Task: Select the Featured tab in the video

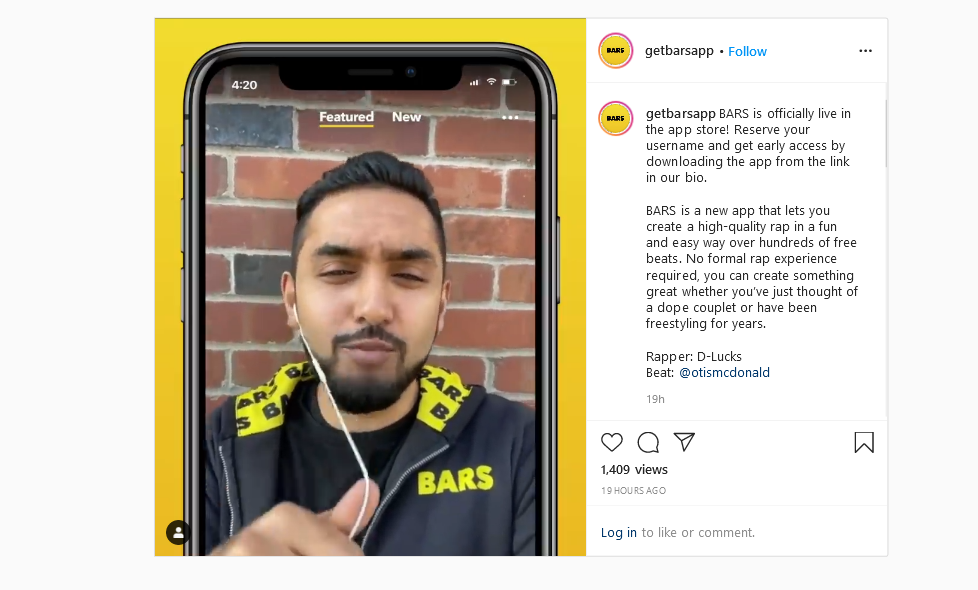Action: [x=346, y=117]
